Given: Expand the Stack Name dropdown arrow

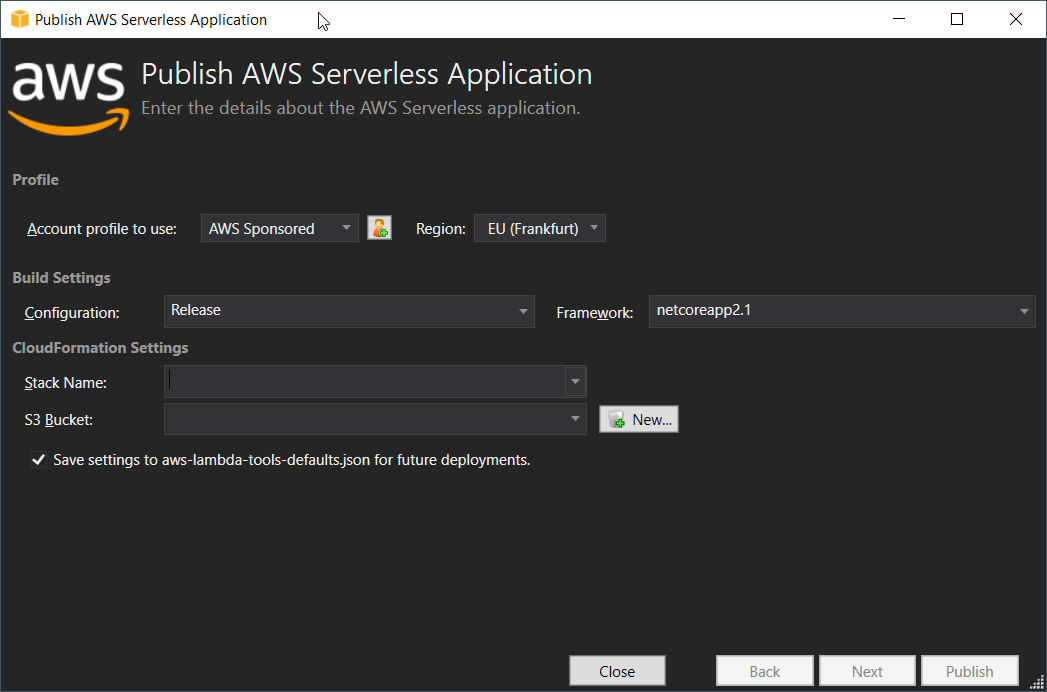Looking at the screenshot, I should [x=575, y=381].
